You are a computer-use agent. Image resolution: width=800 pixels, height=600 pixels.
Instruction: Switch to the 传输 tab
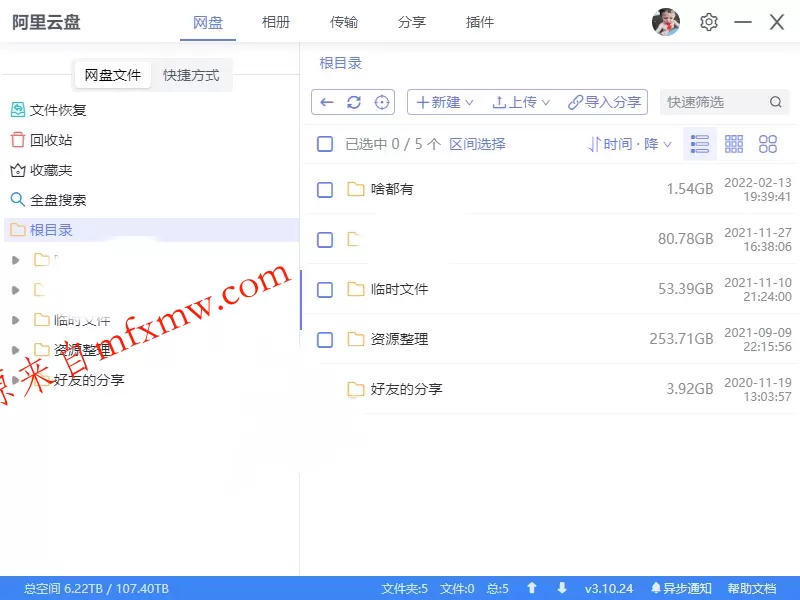click(x=344, y=22)
